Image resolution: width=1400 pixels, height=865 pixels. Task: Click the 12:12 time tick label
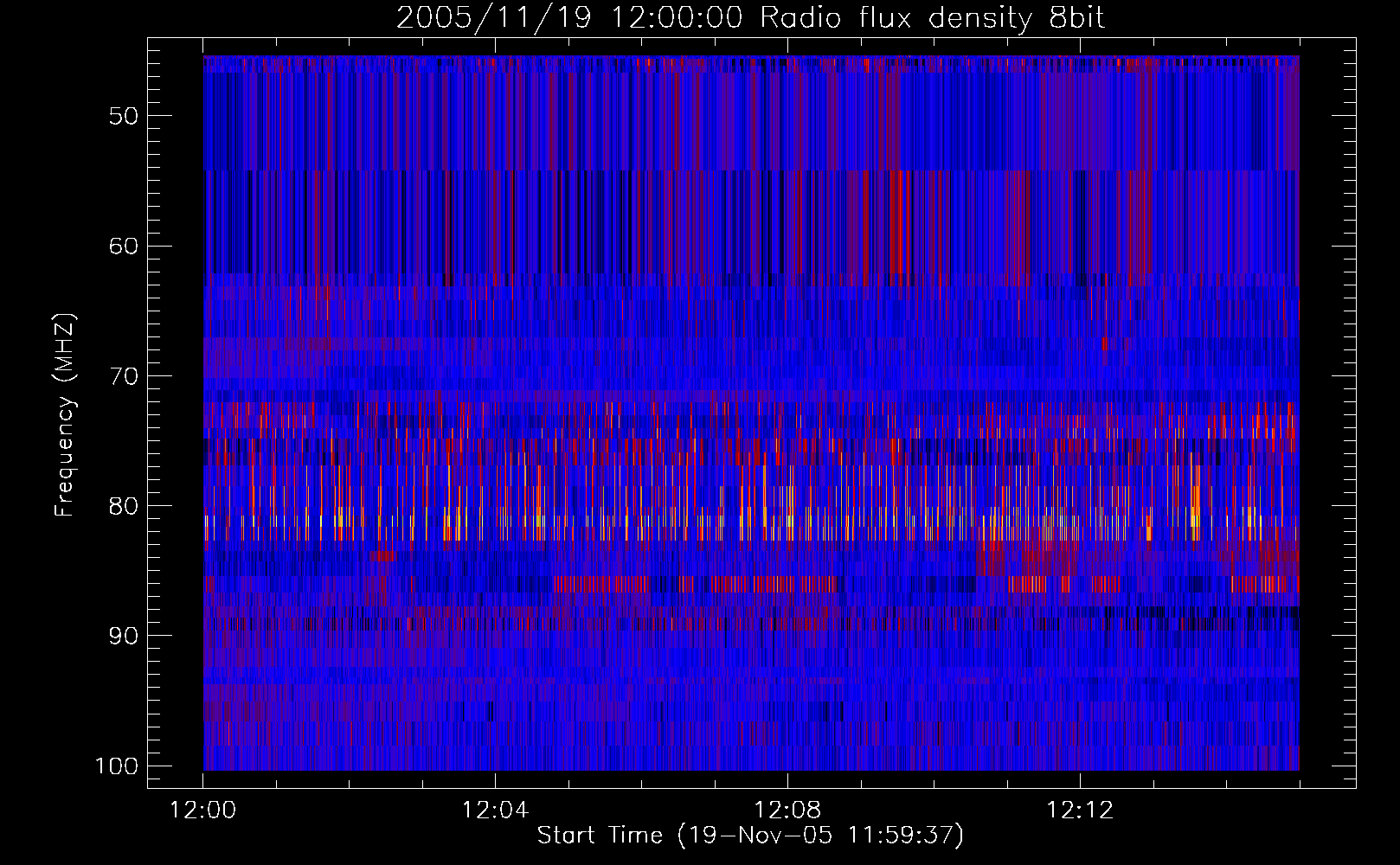pyautogui.click(x=1080, y=811)
